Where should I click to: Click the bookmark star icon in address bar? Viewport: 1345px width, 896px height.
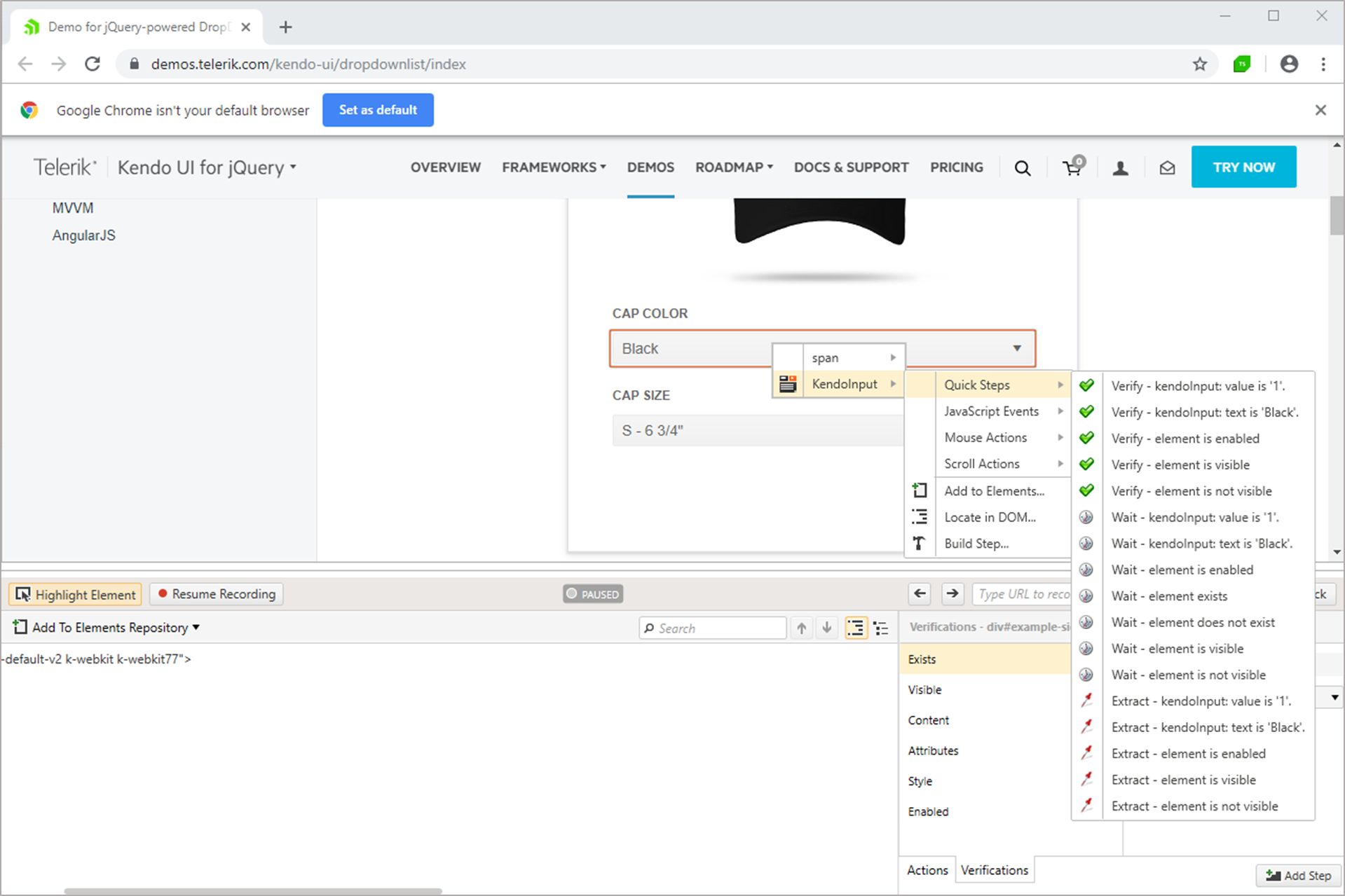[x=1200, y=64]
